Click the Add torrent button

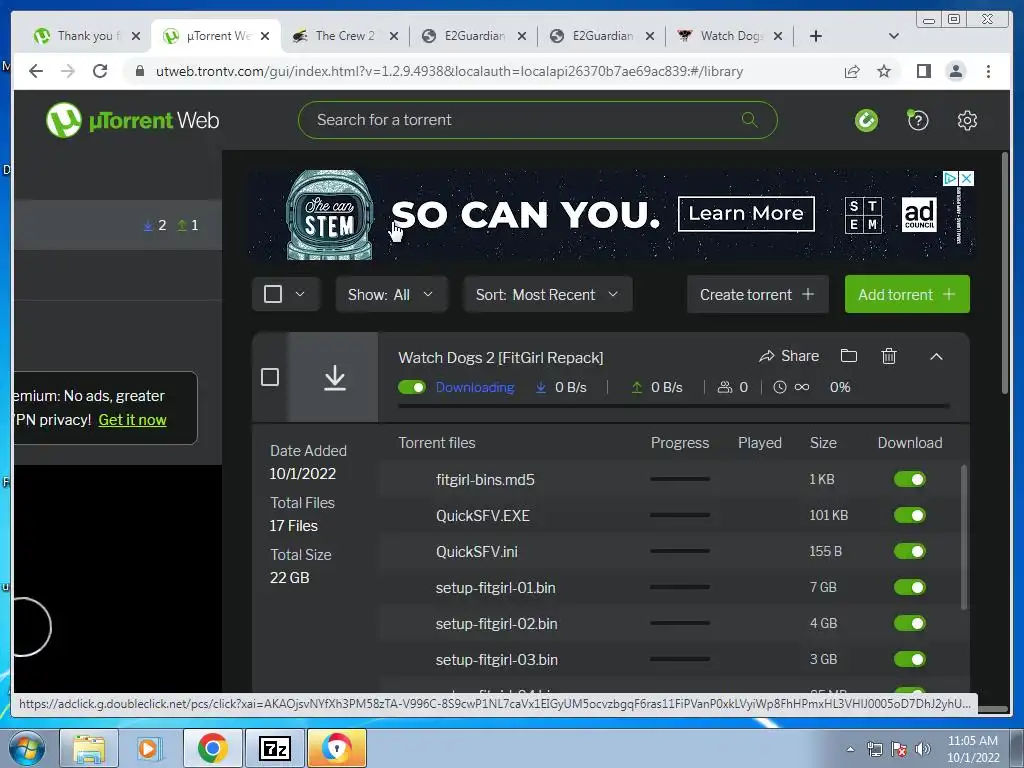pyautogui.click(x=907, y=295)
